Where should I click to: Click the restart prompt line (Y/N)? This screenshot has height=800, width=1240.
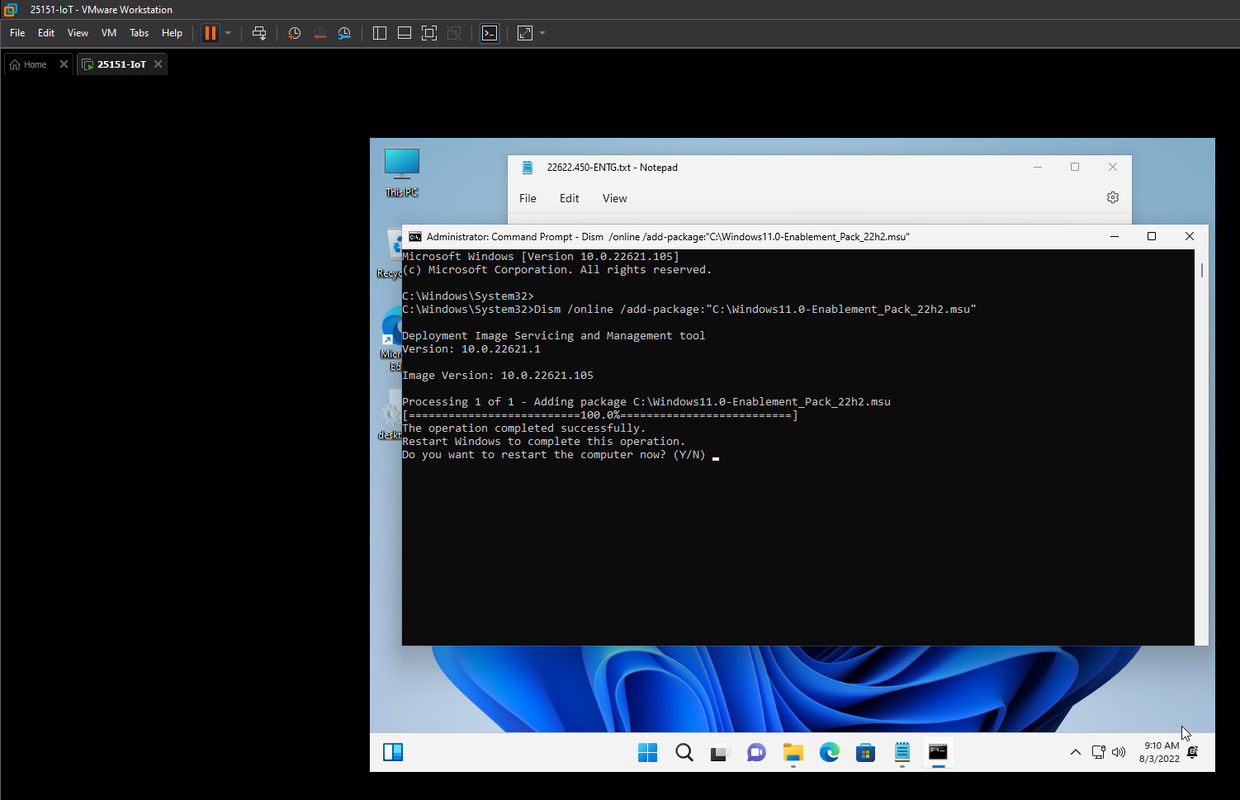553,455
